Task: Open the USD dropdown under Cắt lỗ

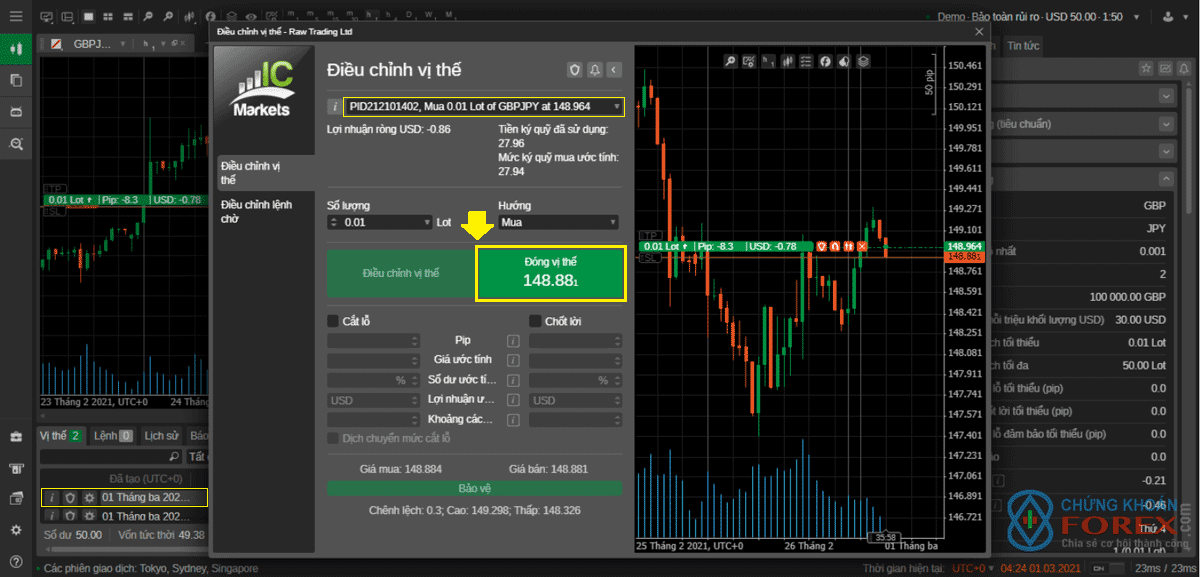Action: point(373,400)
